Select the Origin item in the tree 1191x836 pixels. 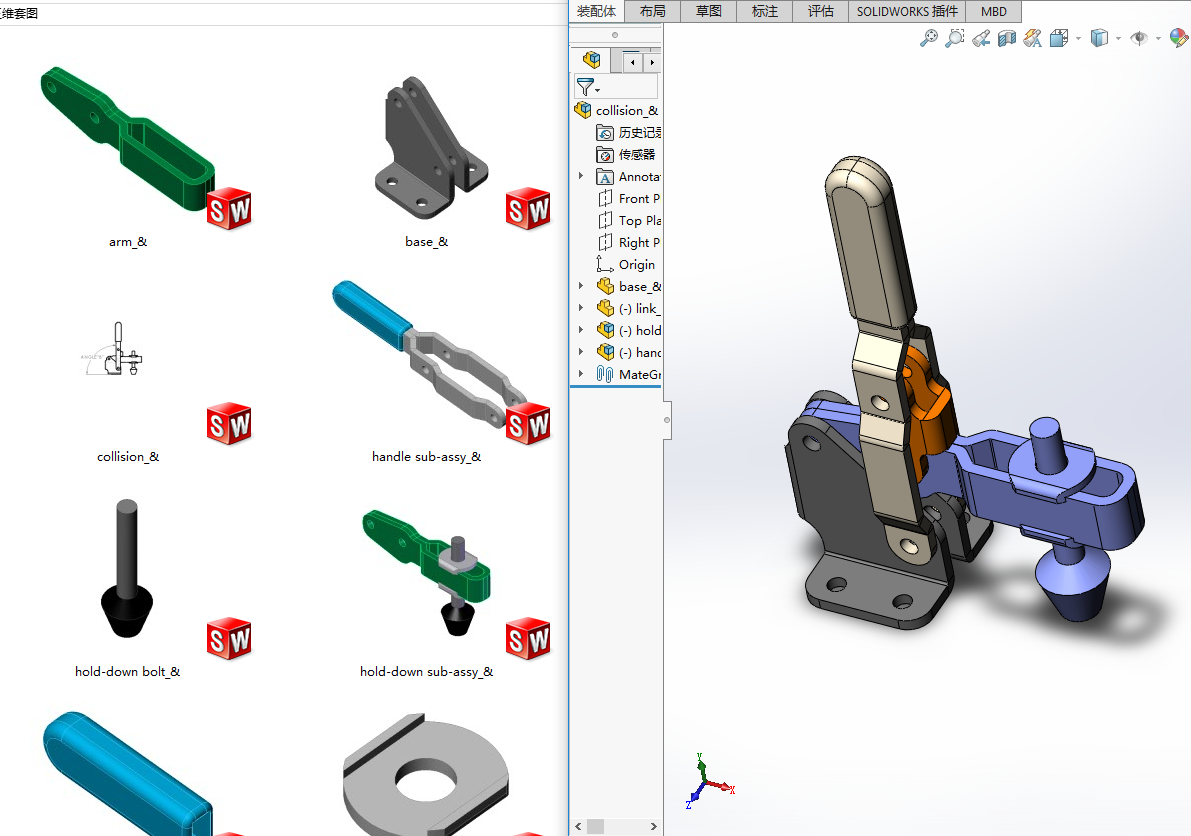625,265
